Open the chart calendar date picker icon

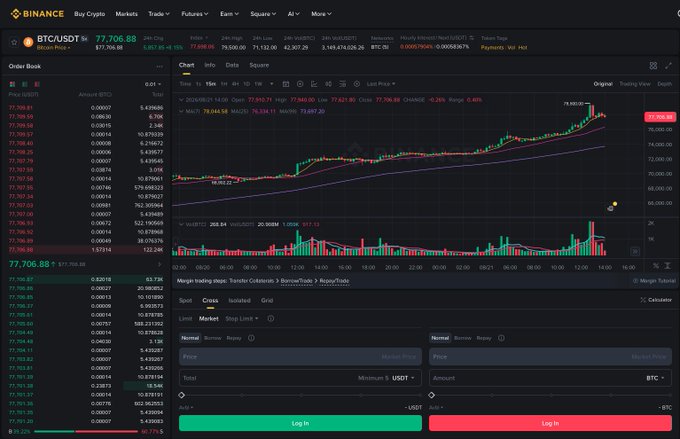tap(286, 84)
